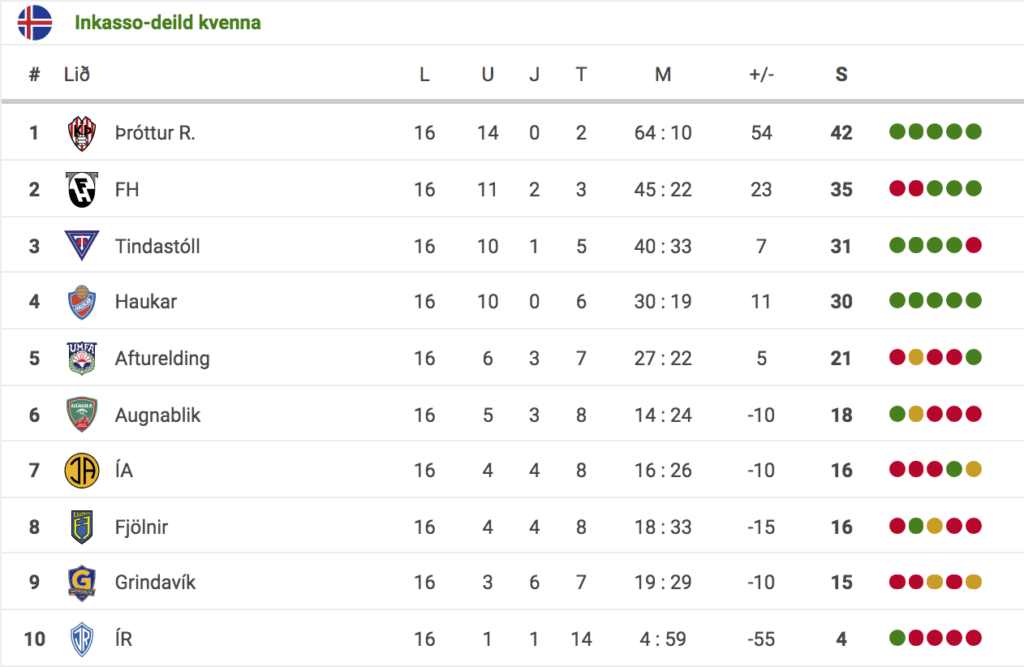Click the Icelandic flag icon
1024x667 pixels.
35,22
